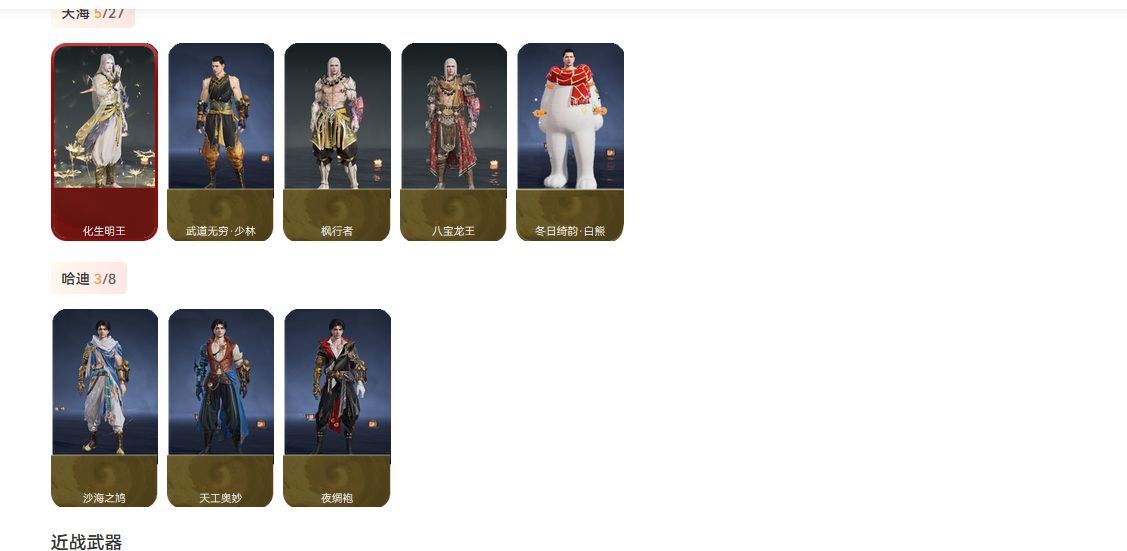Click the 沙海之鸠 name label

[104, 498]
